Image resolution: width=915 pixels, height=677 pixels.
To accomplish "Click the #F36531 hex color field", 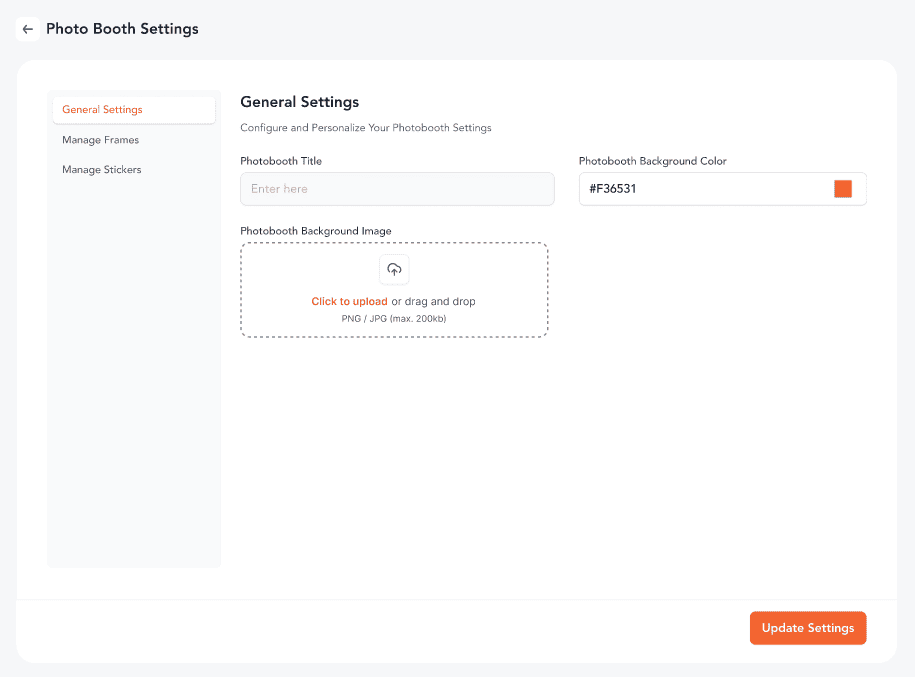I will pyautogui.click(x=722, y=189).
